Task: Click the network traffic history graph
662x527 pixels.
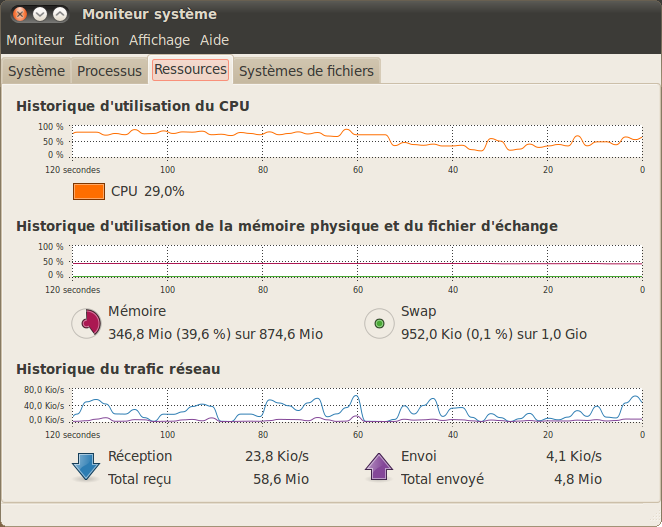Action: coord(357,405)
